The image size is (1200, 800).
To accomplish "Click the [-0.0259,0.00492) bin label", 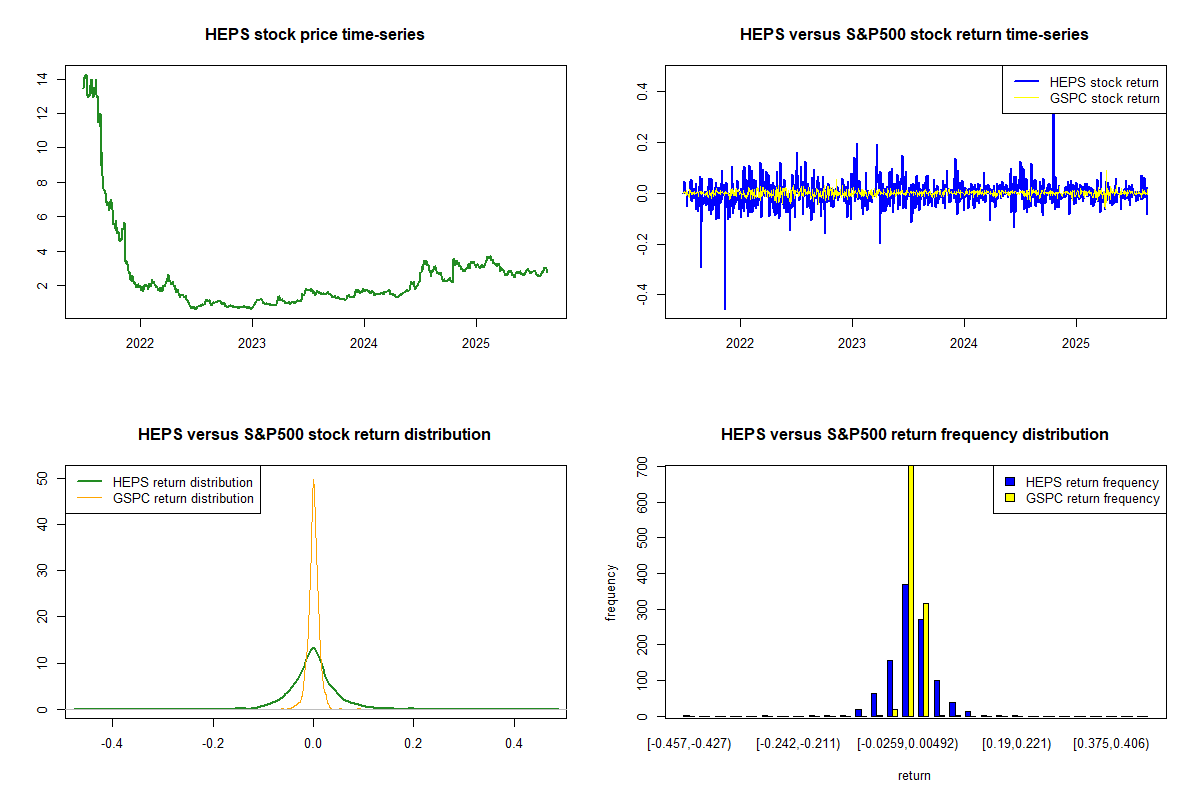I will pos(910,743).
